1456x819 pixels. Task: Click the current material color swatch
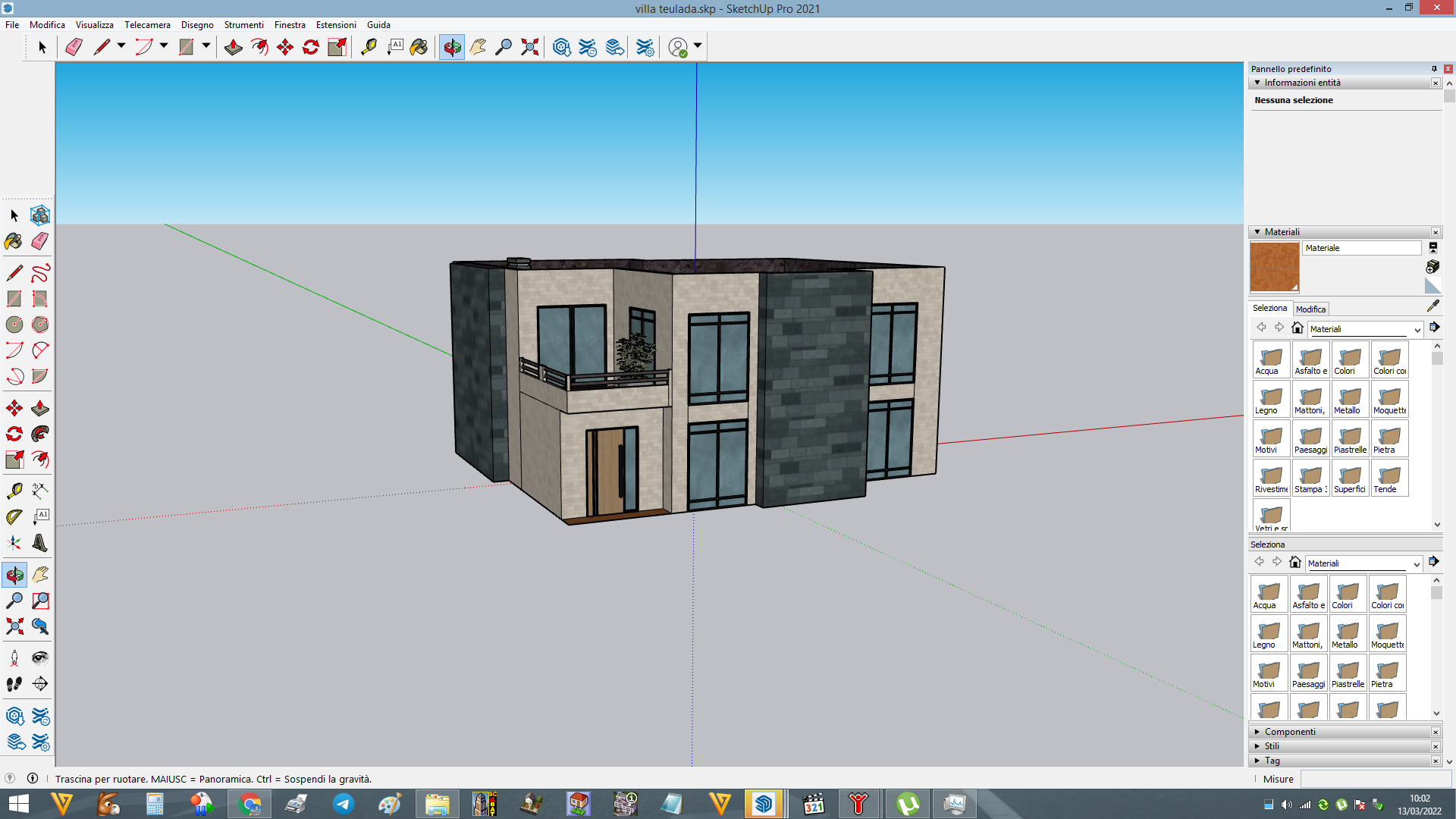1274,267
